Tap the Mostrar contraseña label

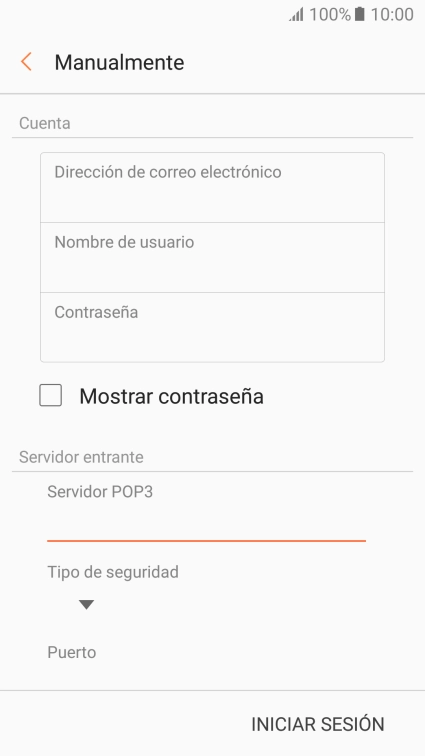(x=171, y=396)
